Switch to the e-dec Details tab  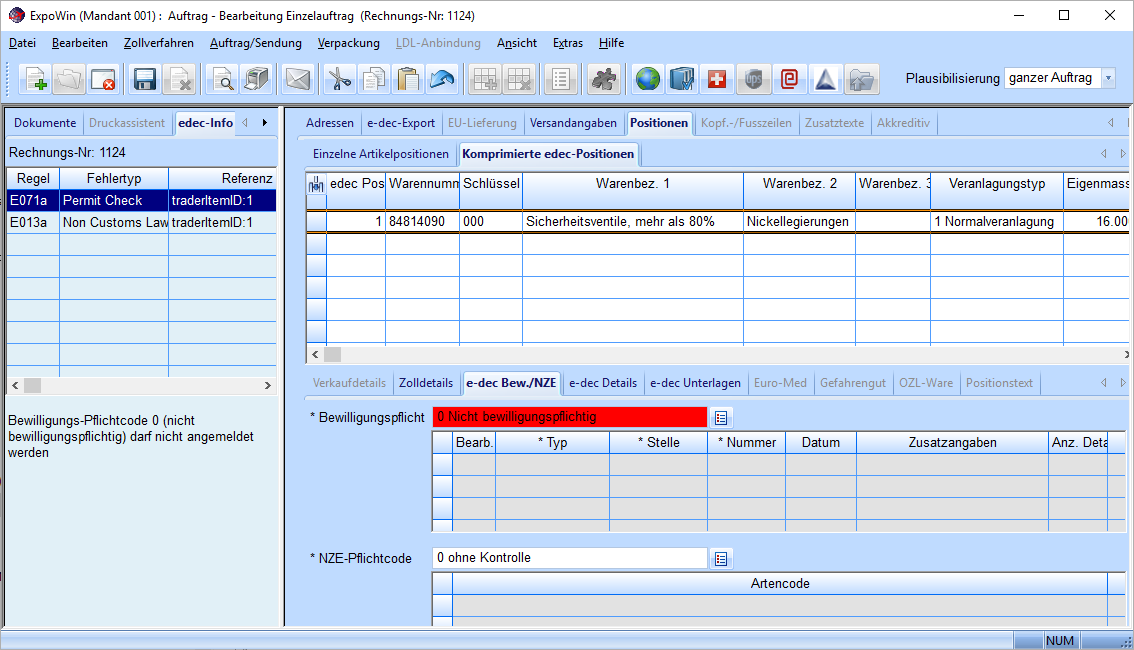pyautogui.click(x=603, y=382)
